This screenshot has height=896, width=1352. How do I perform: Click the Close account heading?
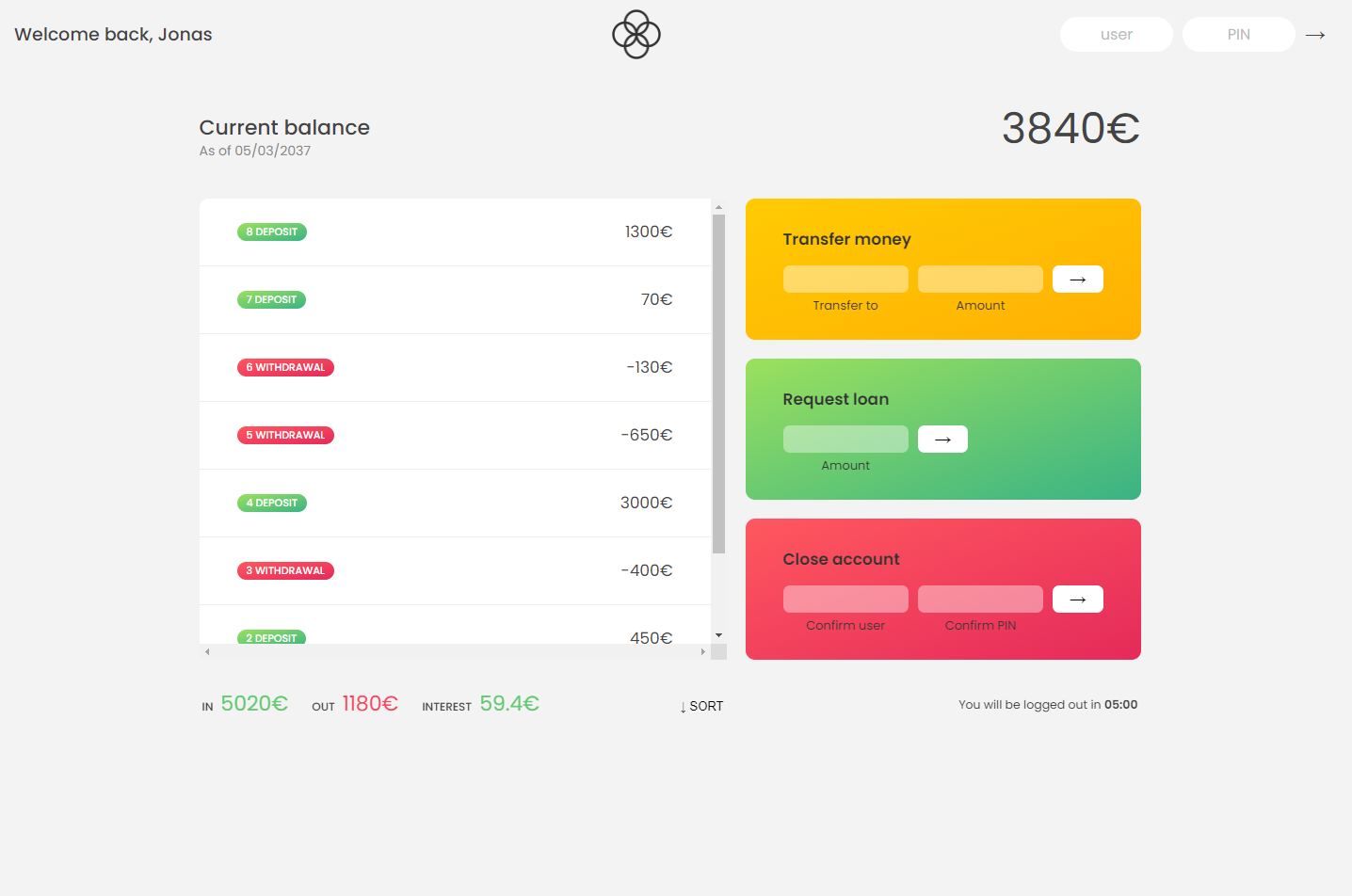coord(842,559)
